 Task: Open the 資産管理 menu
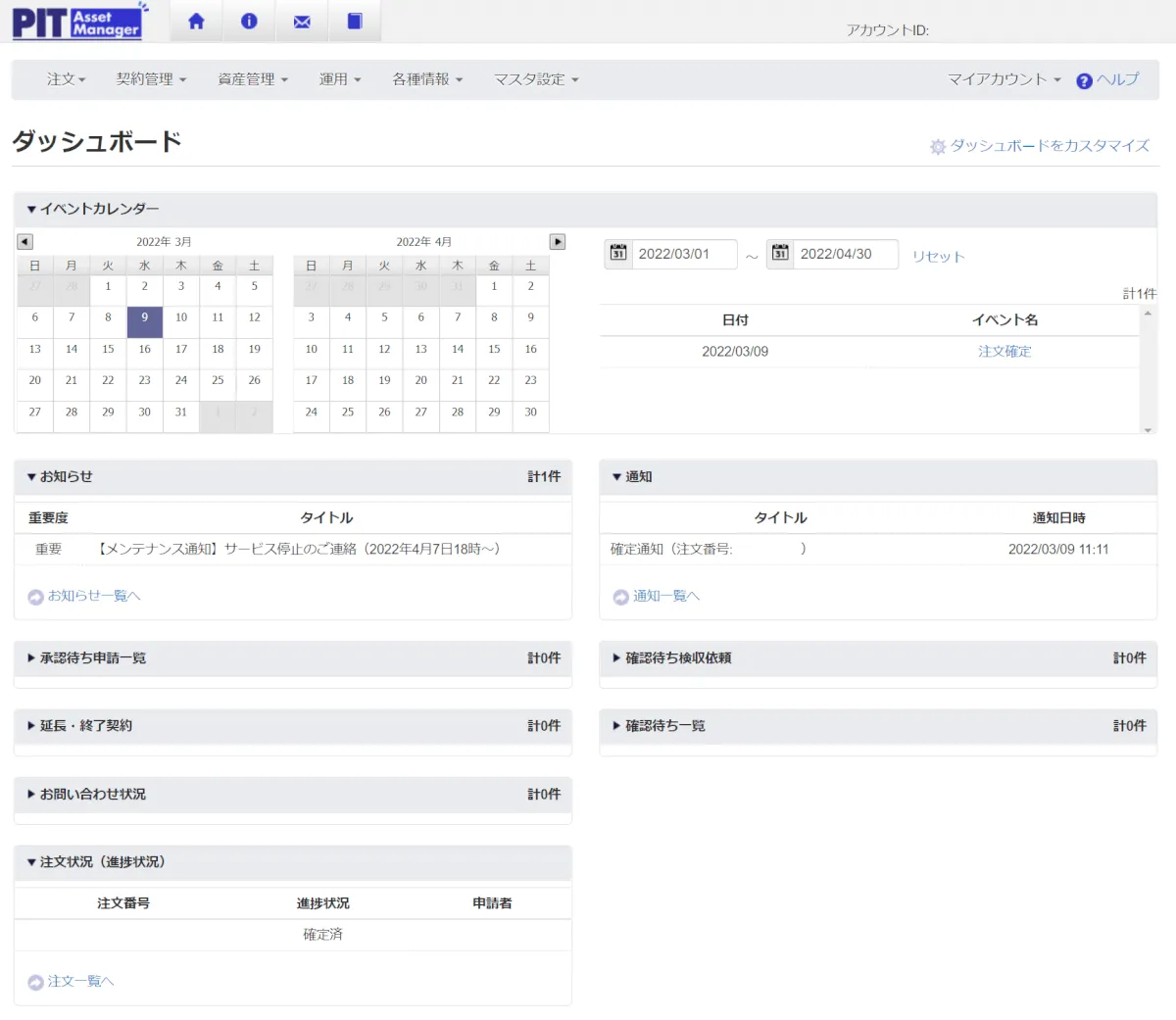(x=252, y=79)
